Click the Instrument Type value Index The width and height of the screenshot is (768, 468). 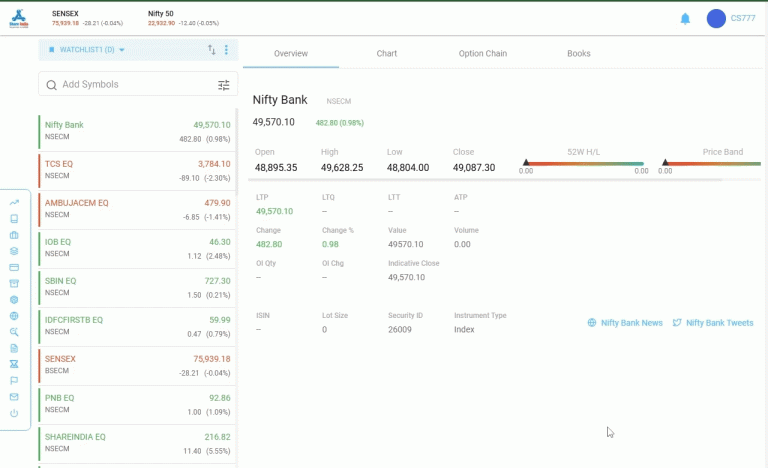click(x=464, y=329)
